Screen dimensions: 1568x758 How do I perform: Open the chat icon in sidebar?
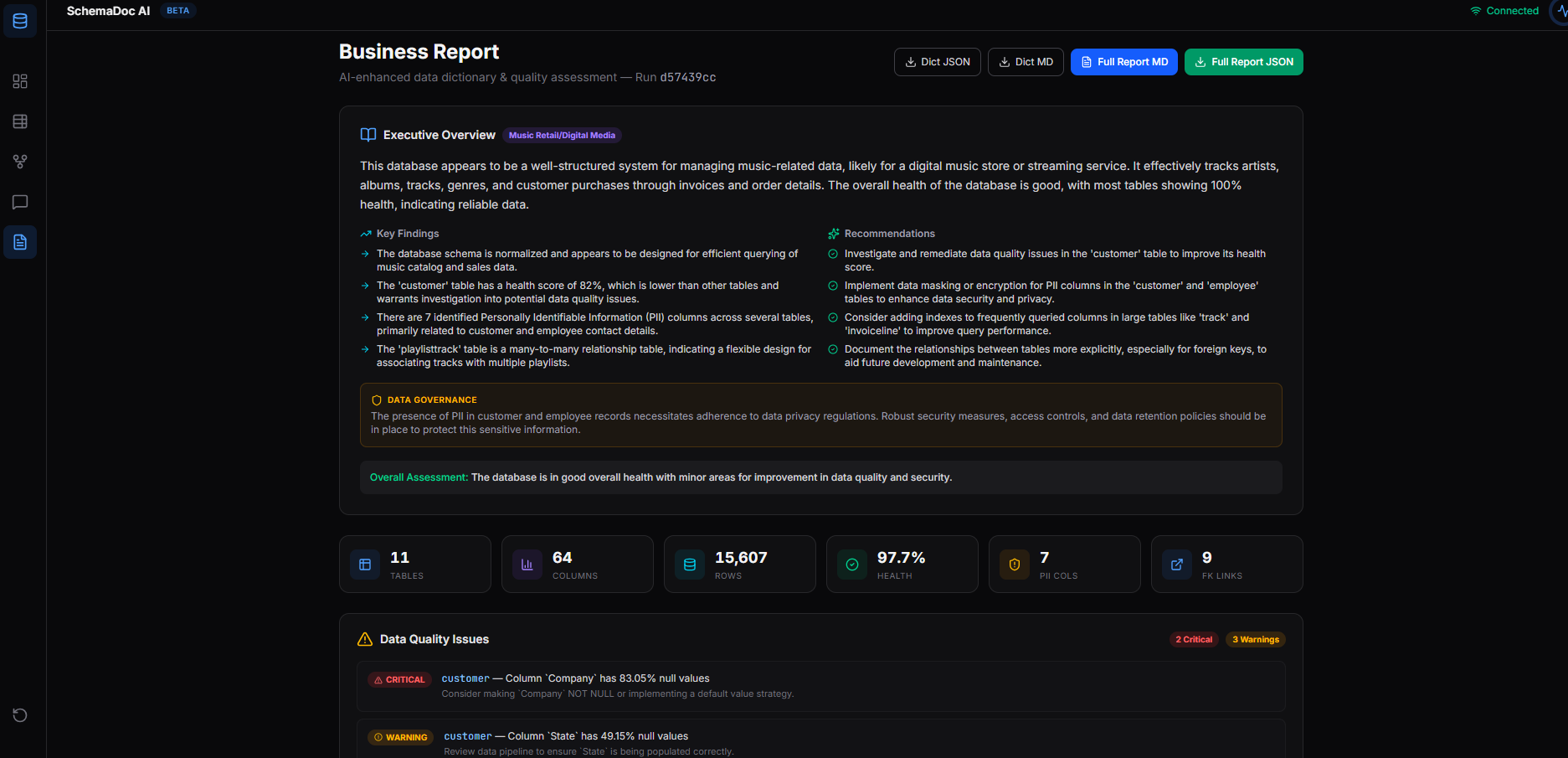(20, 202)
